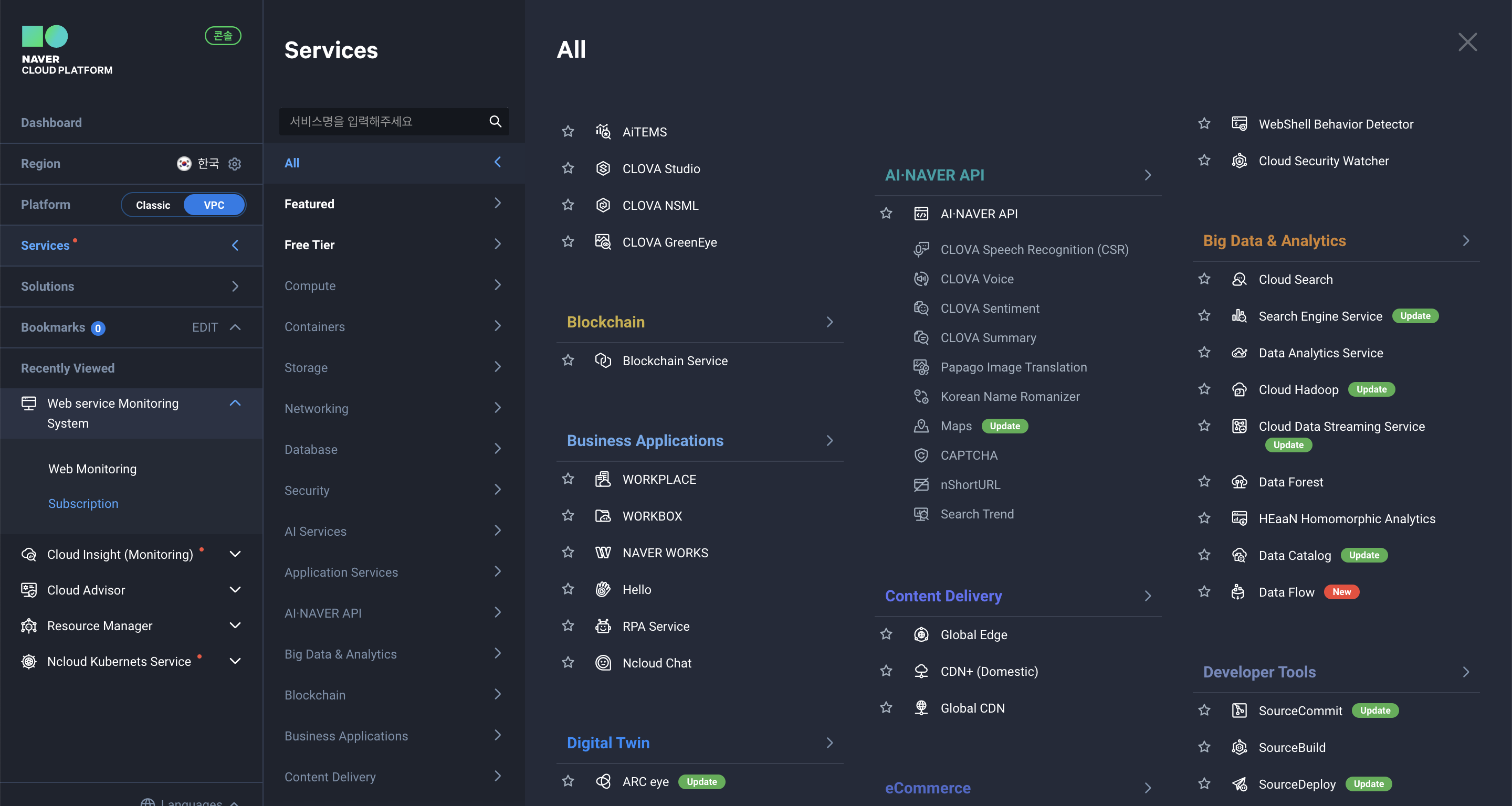Click the service name search field
Viewport: 1512px width, 806px height.
[394, 121]
